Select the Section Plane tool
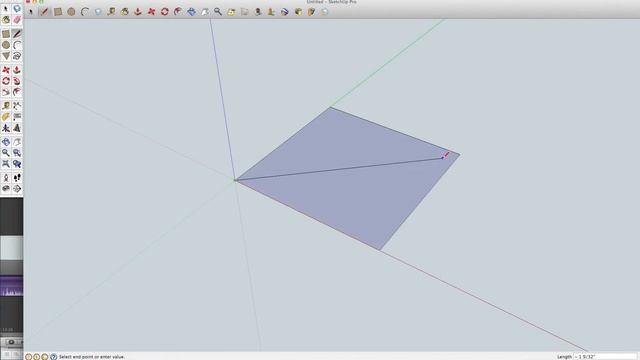 17,189
